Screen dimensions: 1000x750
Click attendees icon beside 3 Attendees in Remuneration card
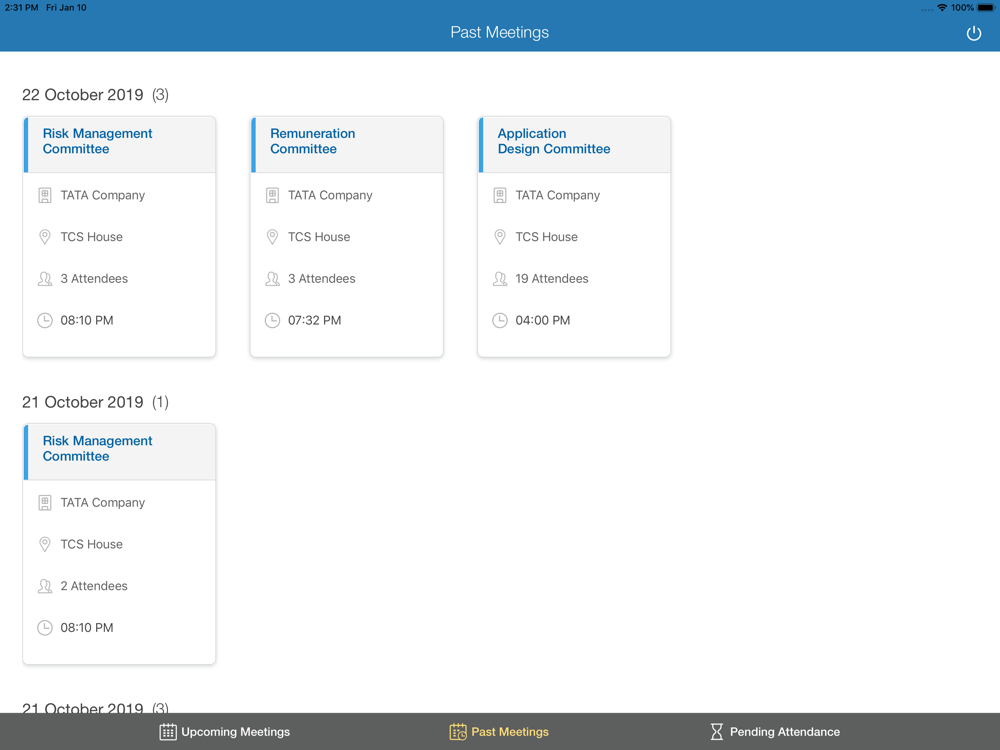[x=272, y=279]
